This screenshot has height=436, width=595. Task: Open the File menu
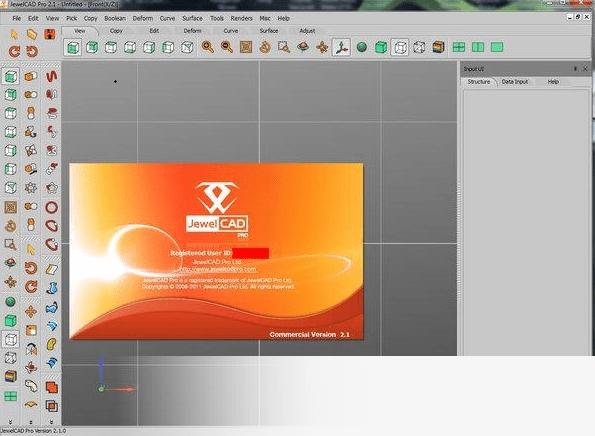point(16,18)
